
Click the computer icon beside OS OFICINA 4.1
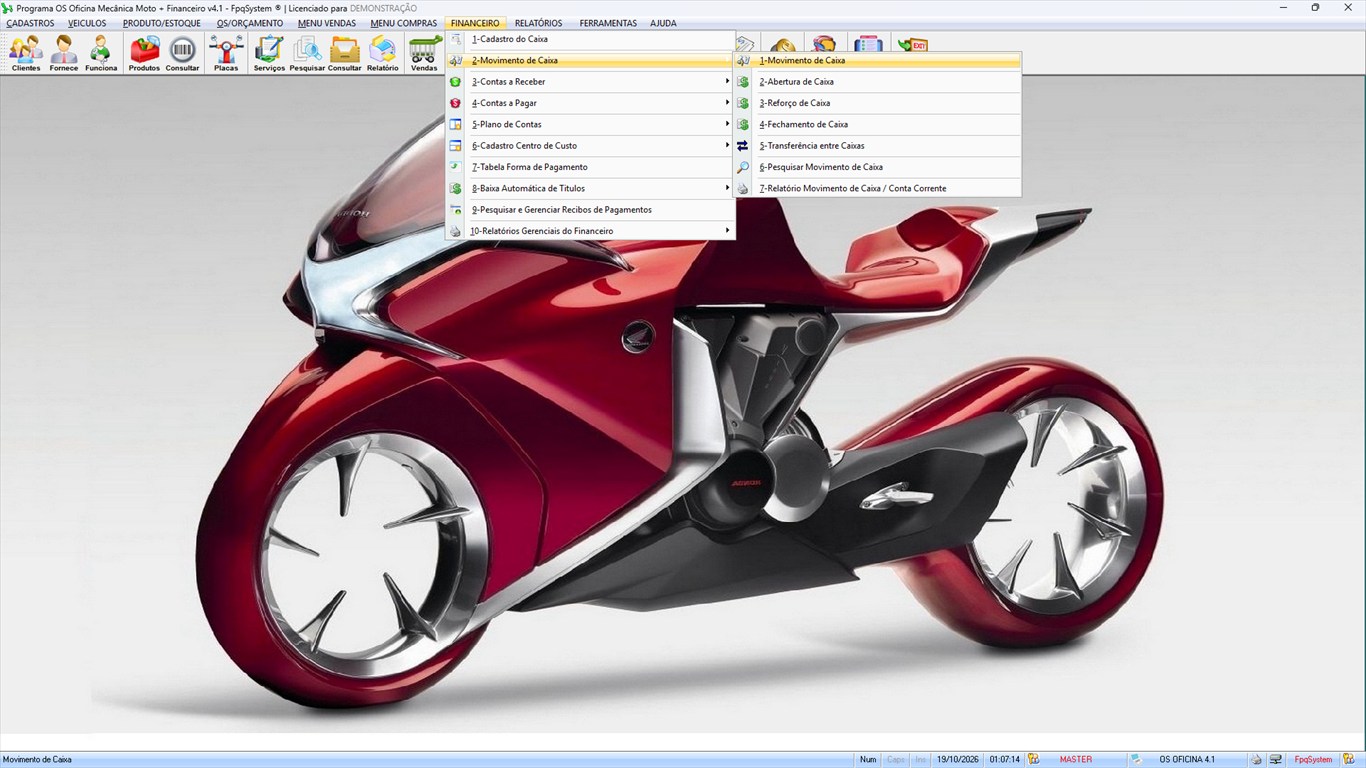point(1136,760)
